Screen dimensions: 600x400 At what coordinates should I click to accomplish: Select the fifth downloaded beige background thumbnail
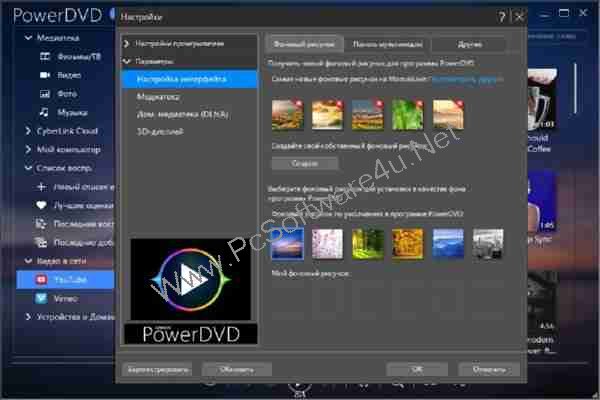click(x=448, y=114)
